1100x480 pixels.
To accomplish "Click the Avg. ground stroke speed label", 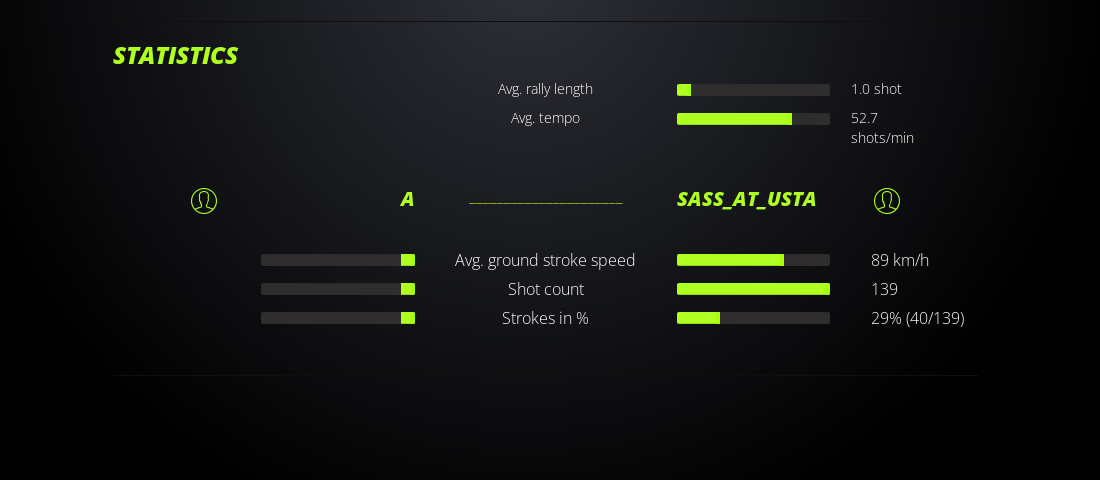I will [x=545, y=260].
